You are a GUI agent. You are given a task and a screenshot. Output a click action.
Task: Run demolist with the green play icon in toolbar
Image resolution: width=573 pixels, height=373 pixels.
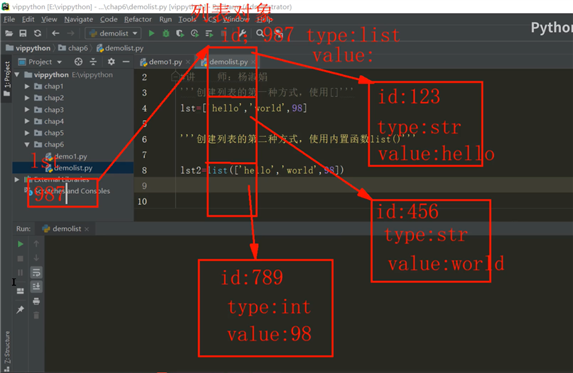(151, 34)
